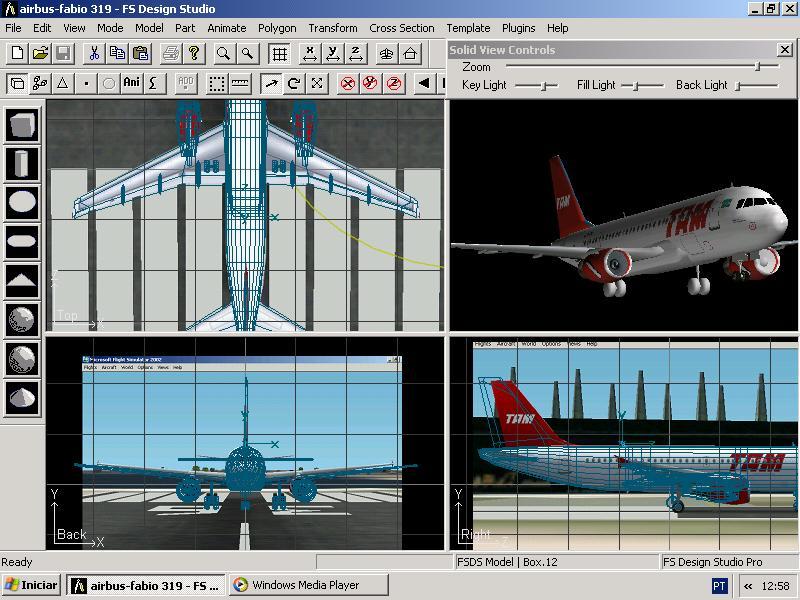
Task: Close the Solid View Controls panel
Action: pos(784,49)
